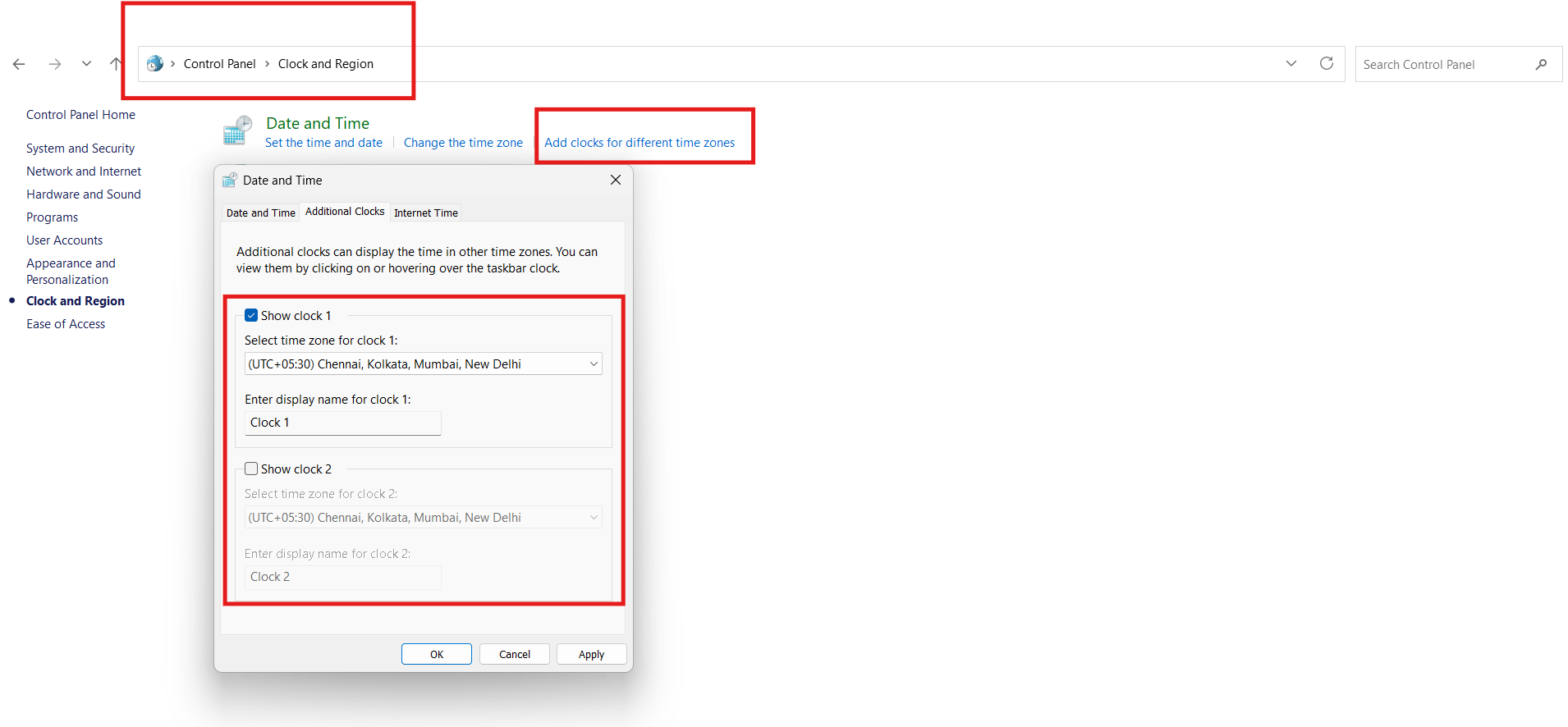Open recent locations chevron next to forward arrow
Screen dimensions: 1568x727
(x=86, y=64)
